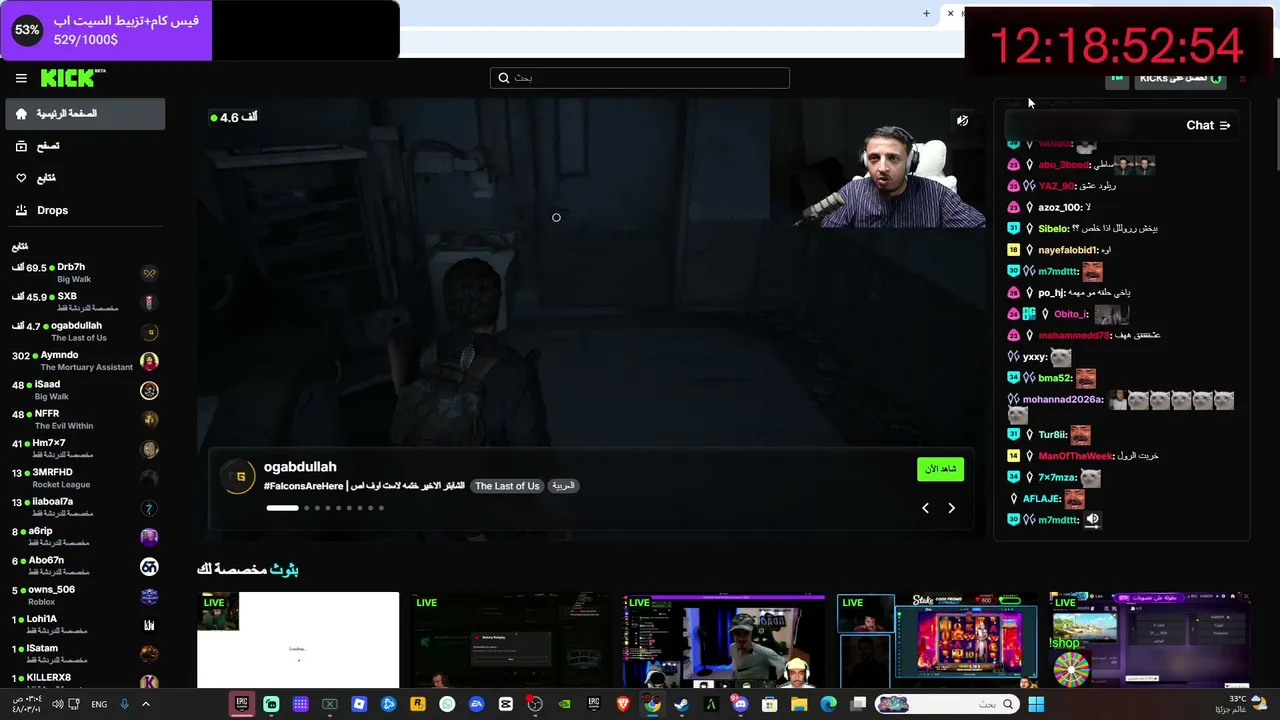This screenshot has height=720, width=1280.
Task: Select KILLERX8 channel in sidebar
Action: pyautogui.click(x=85, y=681)
